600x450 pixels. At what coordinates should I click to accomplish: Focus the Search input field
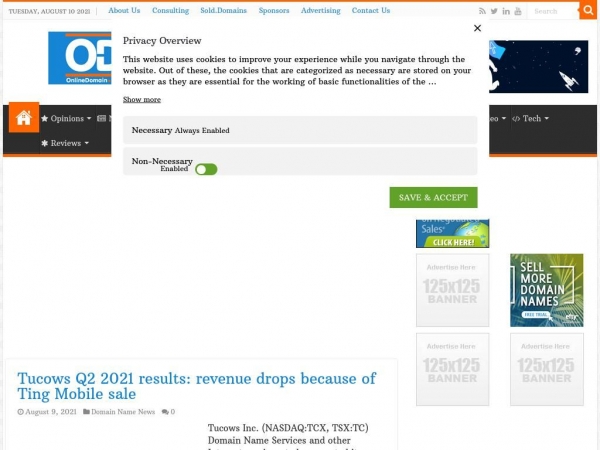tap(553, 11)
